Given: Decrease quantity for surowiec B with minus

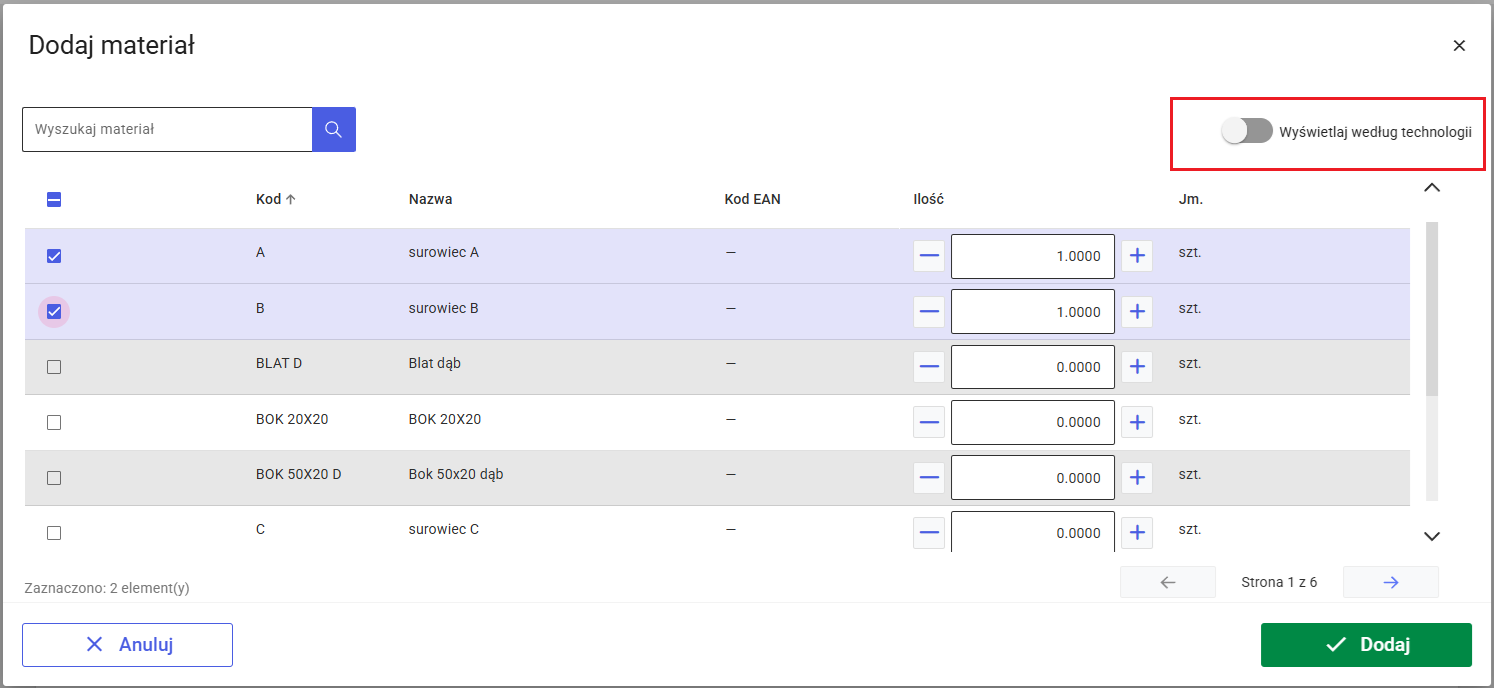Looking at the screenshot, I should (x=929, y=312).
